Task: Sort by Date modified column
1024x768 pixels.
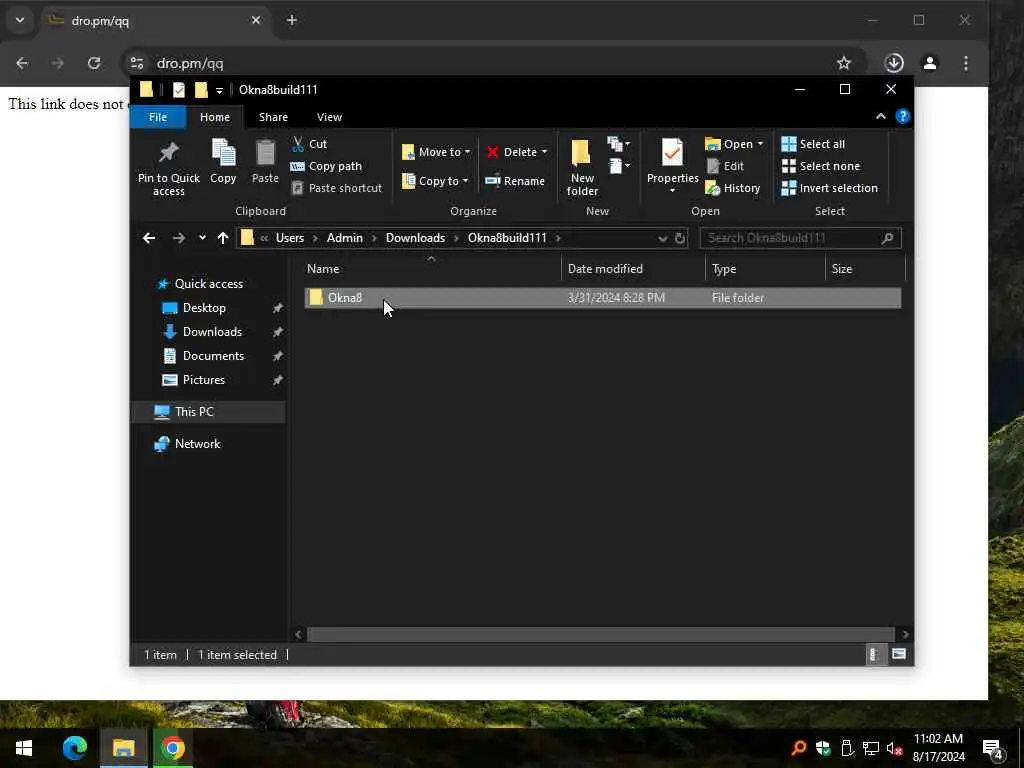Action: (x=633, y=269)
